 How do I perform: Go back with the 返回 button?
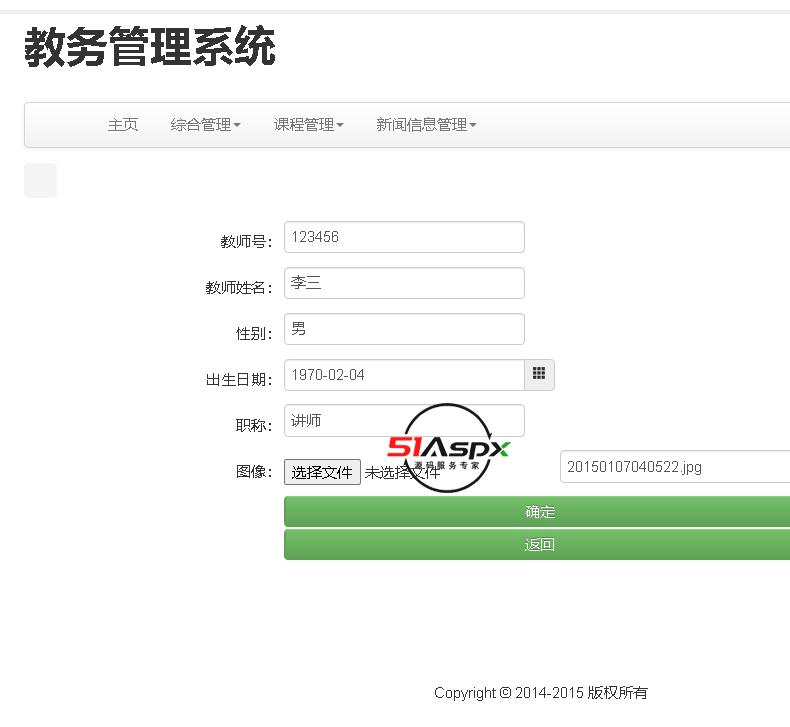pyautogui.click(x=537, y=544)
